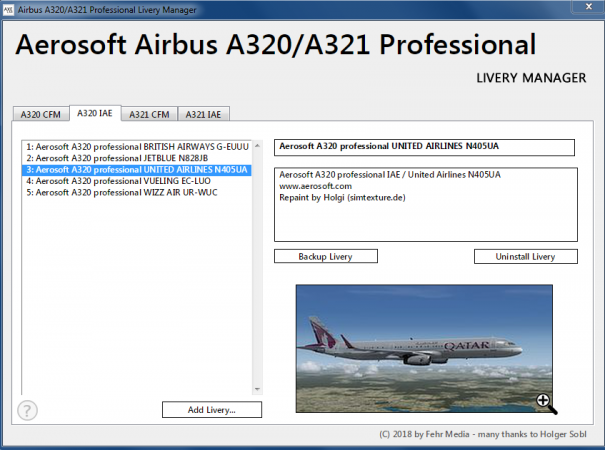Click 'Repaint by Holgi (simtexture.de)' line
The width and height of the screenshot is (605, 450).
coord(342,198)
